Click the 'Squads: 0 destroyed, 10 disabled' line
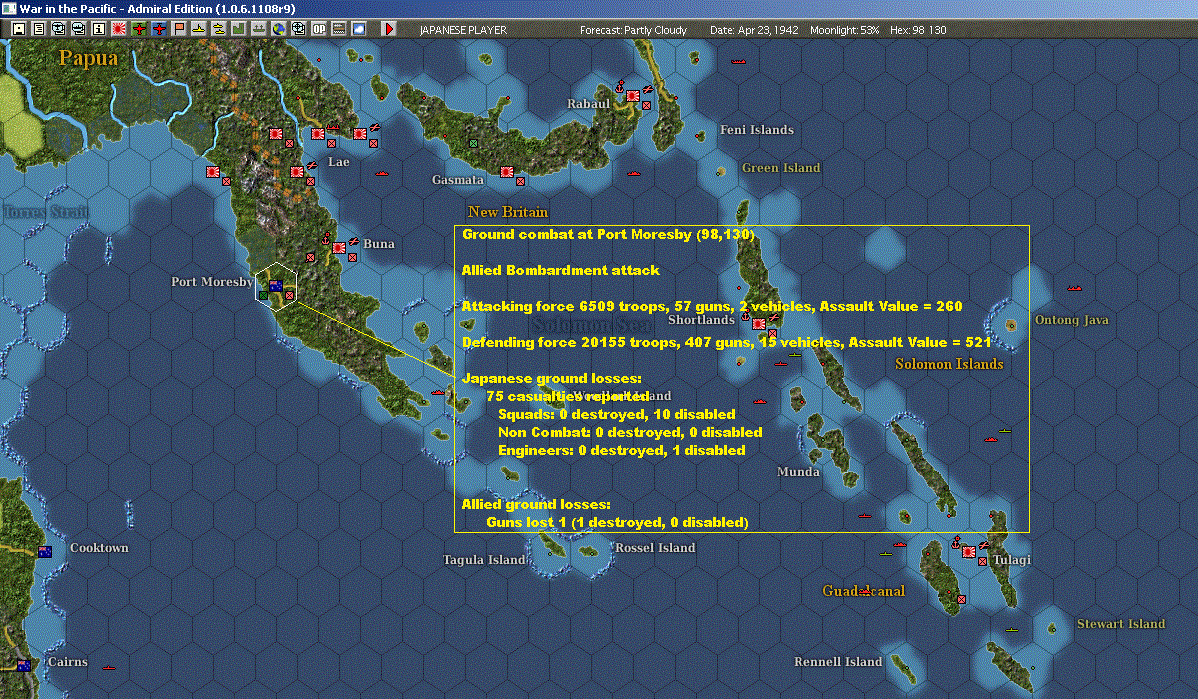This screenshot has width=1198, height=699. [x=617, y=414]
